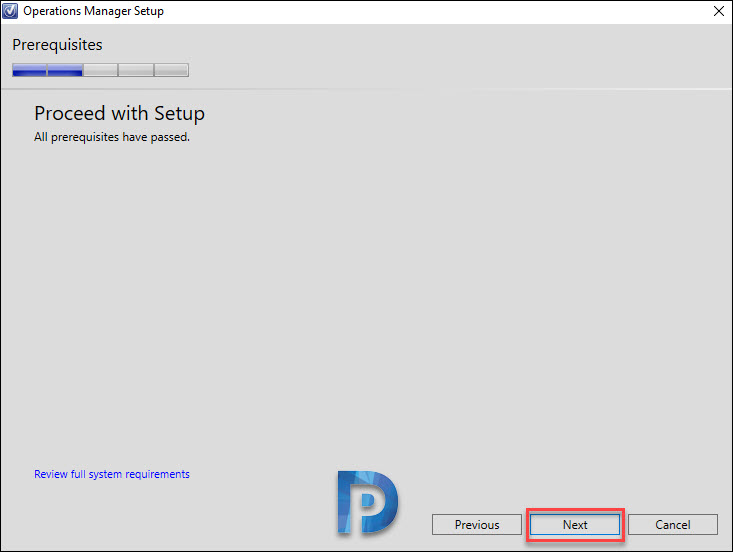Go back with the Previous button
733x552 pixels.
coord(477,524)
